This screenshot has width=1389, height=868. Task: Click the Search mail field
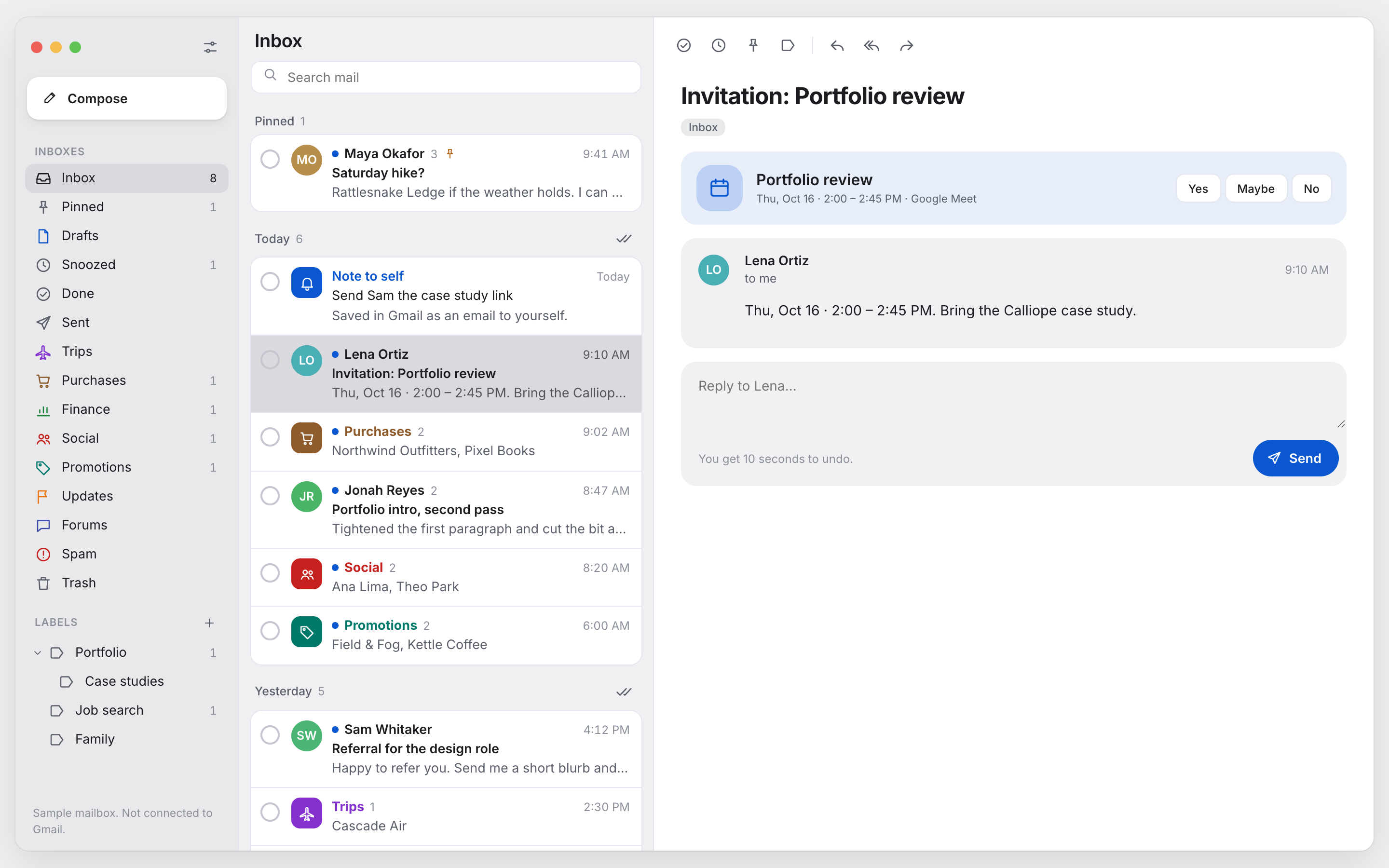tap(446, 77)
